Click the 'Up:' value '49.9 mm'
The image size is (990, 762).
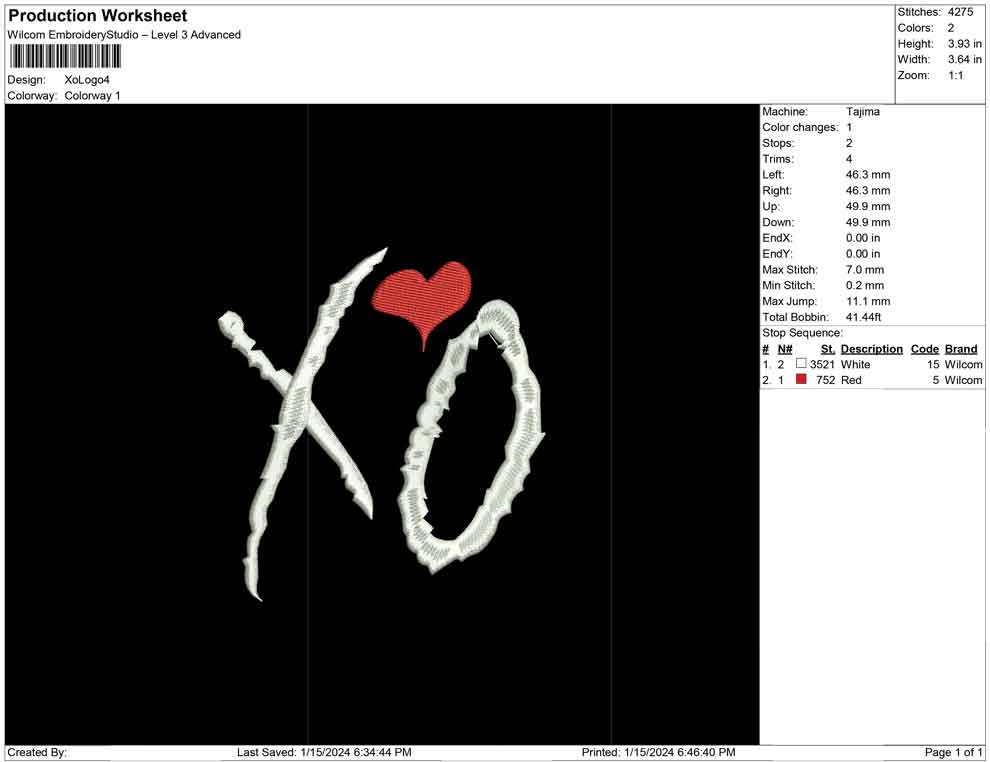[868, 206]
